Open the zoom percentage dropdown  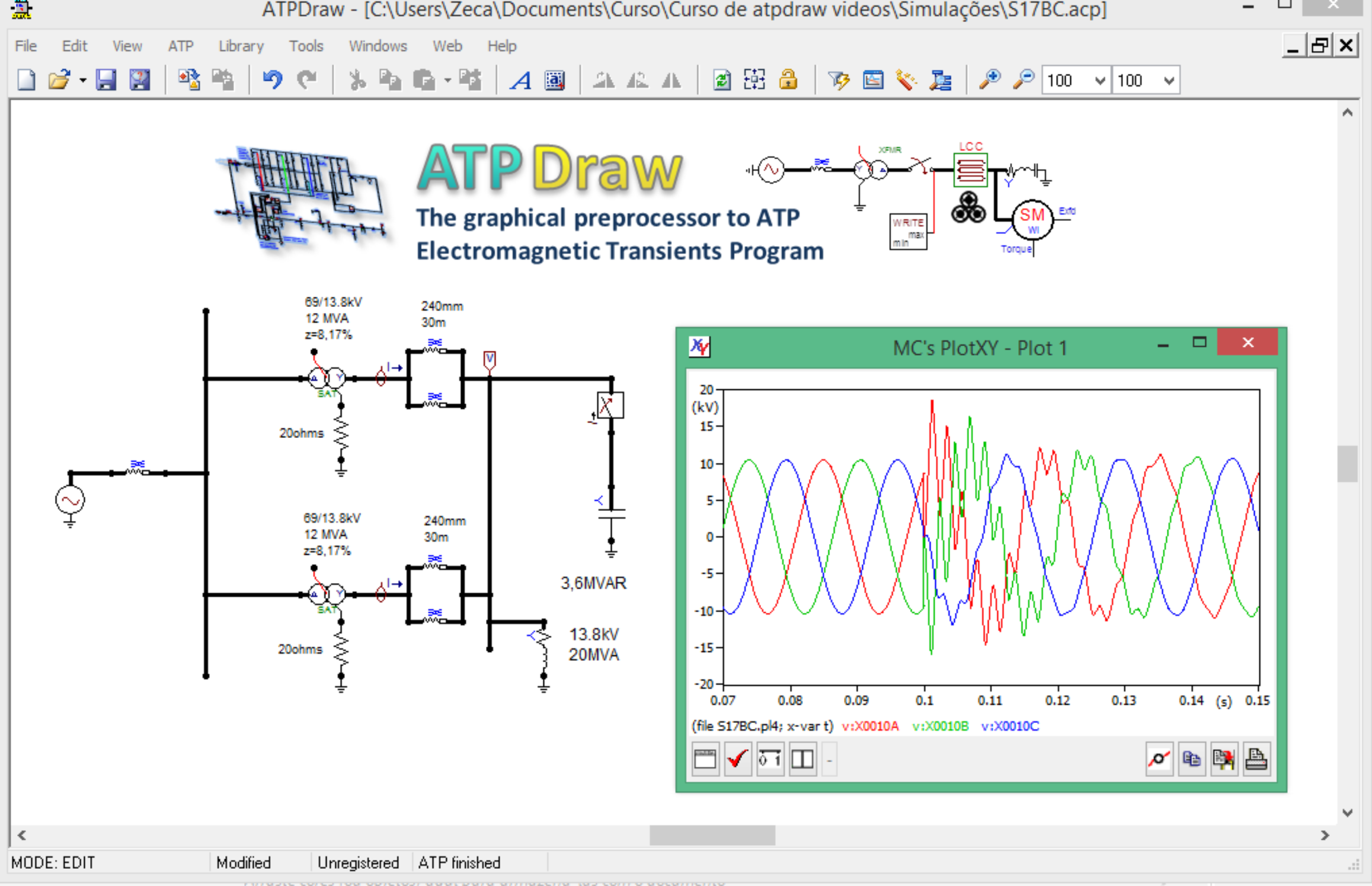[1099, 80]
